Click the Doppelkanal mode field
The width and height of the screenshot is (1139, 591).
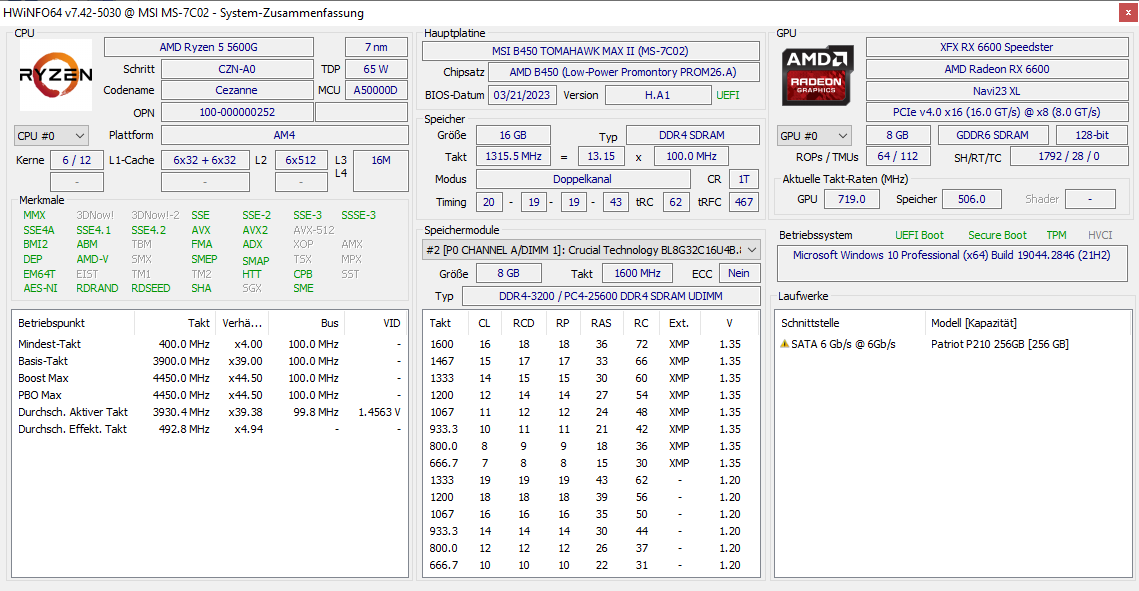tap(583, 179)
